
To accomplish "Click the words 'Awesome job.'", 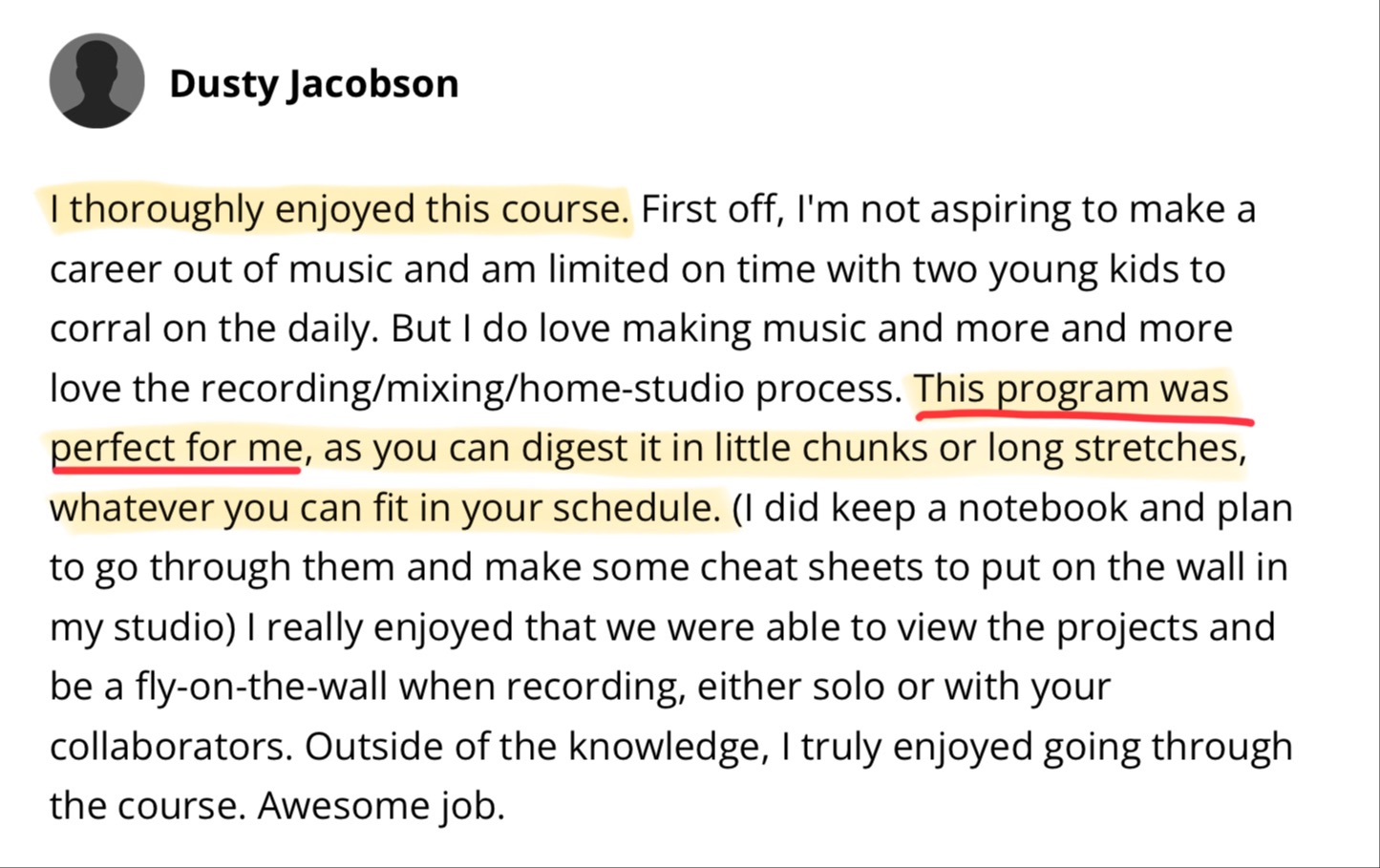I will [x=381, y=806].
